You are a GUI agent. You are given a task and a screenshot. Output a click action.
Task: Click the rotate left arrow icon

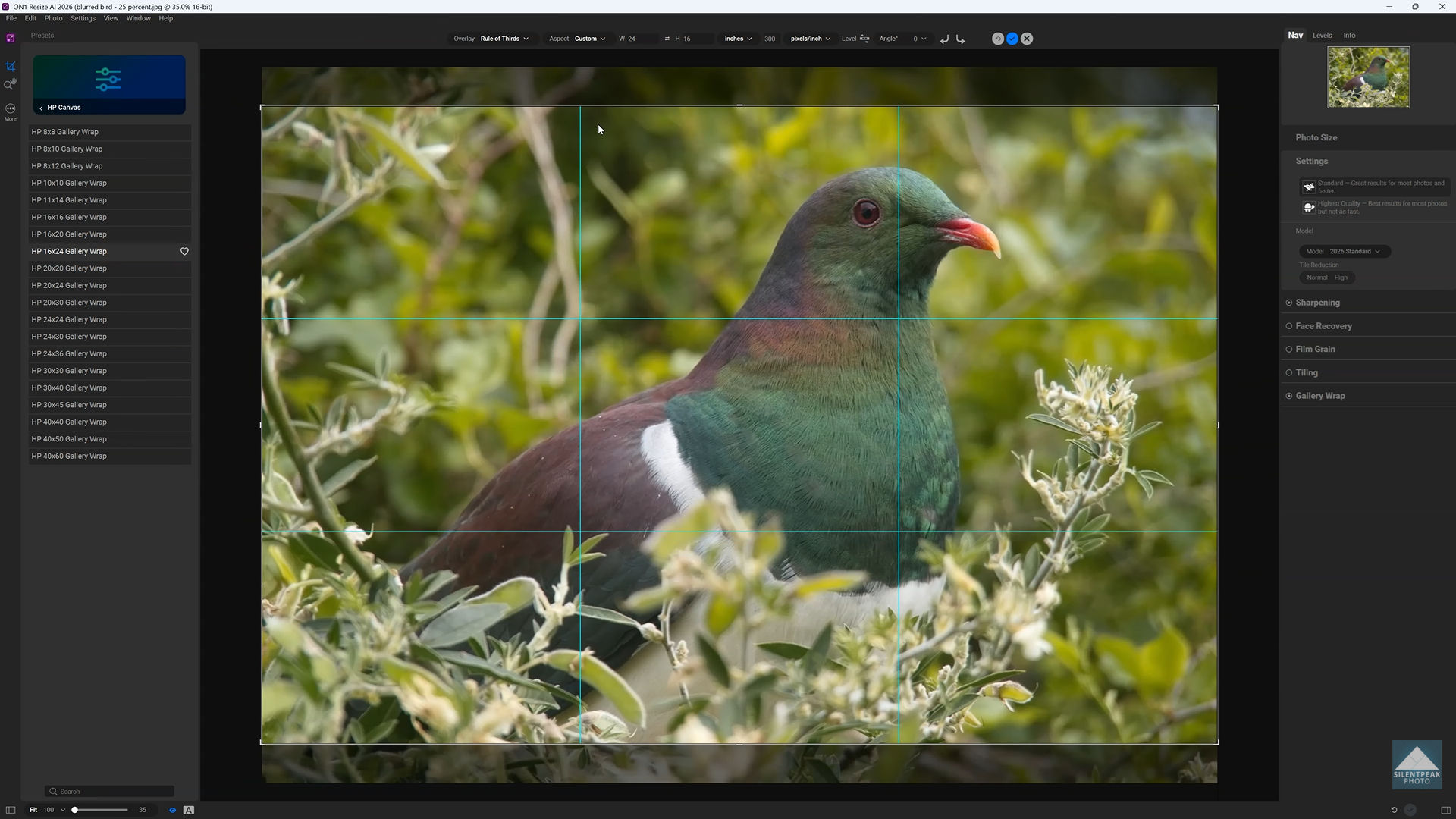click(945, 39)
